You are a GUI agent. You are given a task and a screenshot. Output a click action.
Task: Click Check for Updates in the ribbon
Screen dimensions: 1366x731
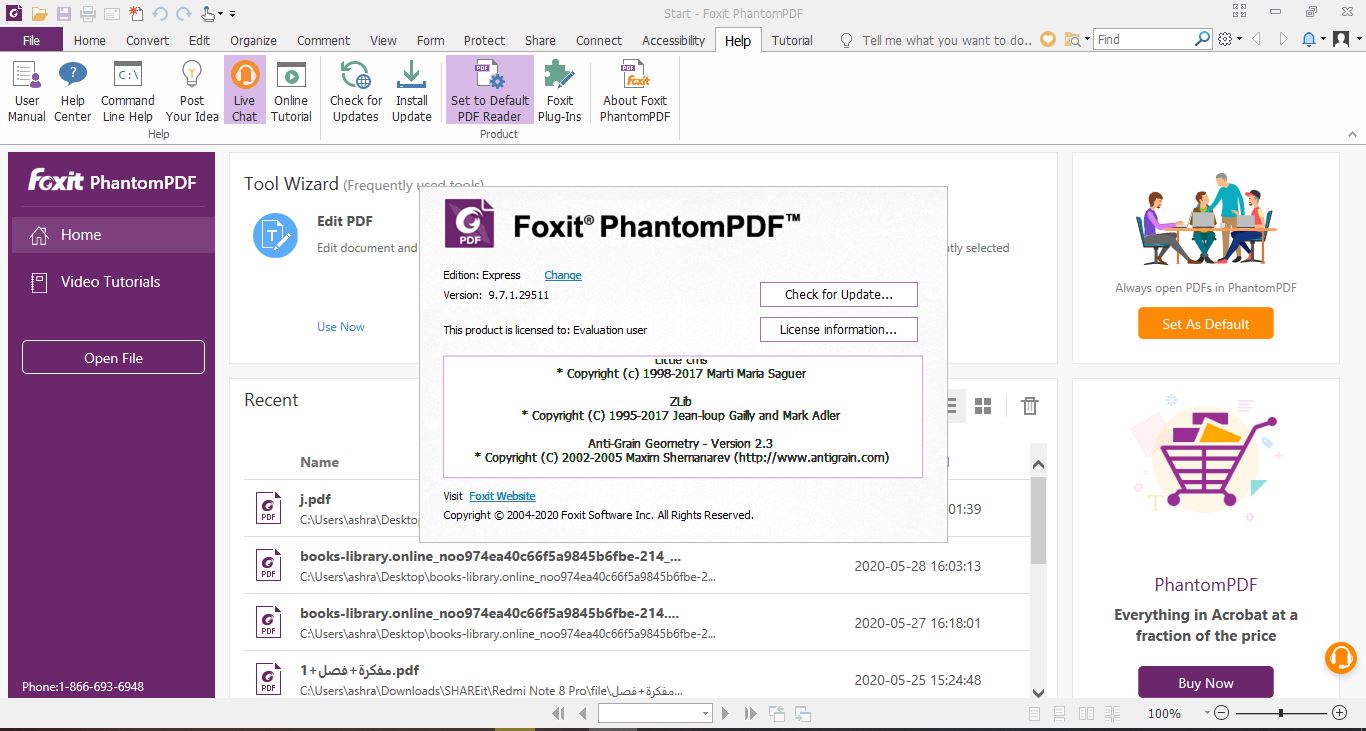click(x=356, y=90)
